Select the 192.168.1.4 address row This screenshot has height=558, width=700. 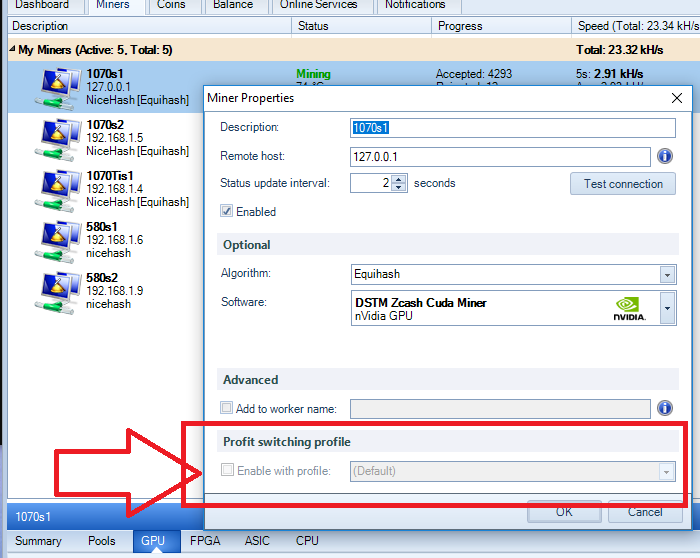(x=115, y=189)
